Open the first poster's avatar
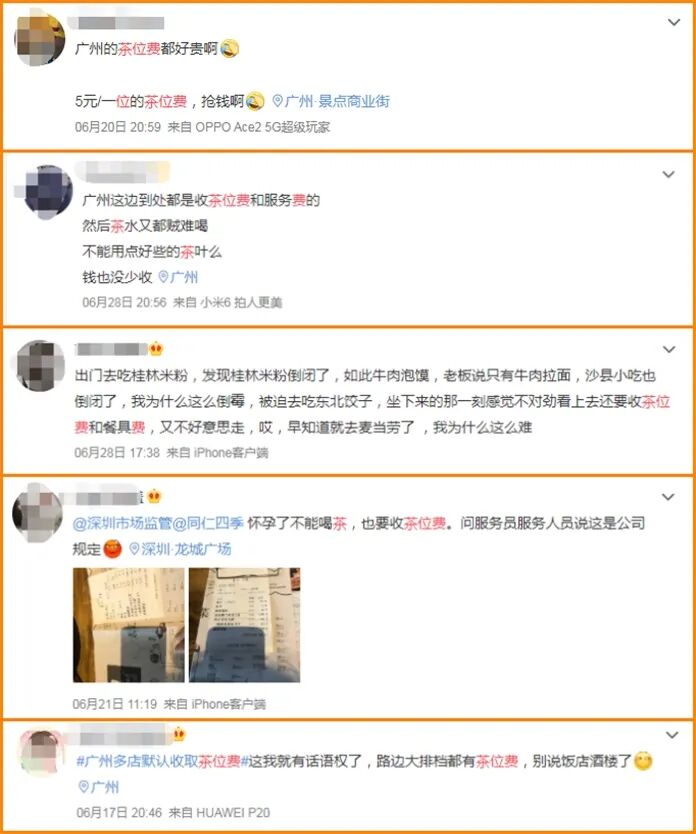The image size is (696, 834). pos(39,40)
